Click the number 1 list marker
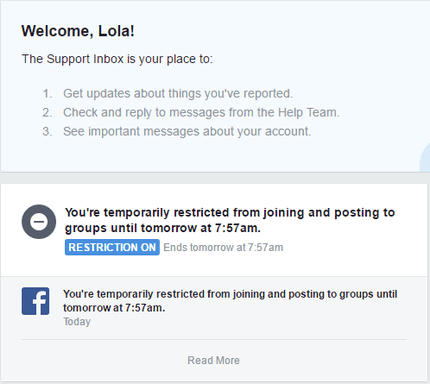Image resolution: width=430 pixels, height=384 pixels. pos(47,94)
